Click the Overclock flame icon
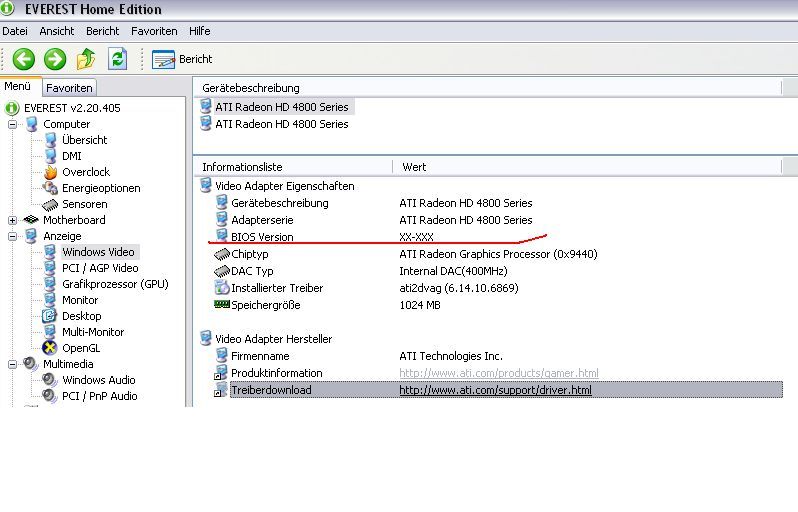This screenshot has height=512, width=798. point(50,172)
